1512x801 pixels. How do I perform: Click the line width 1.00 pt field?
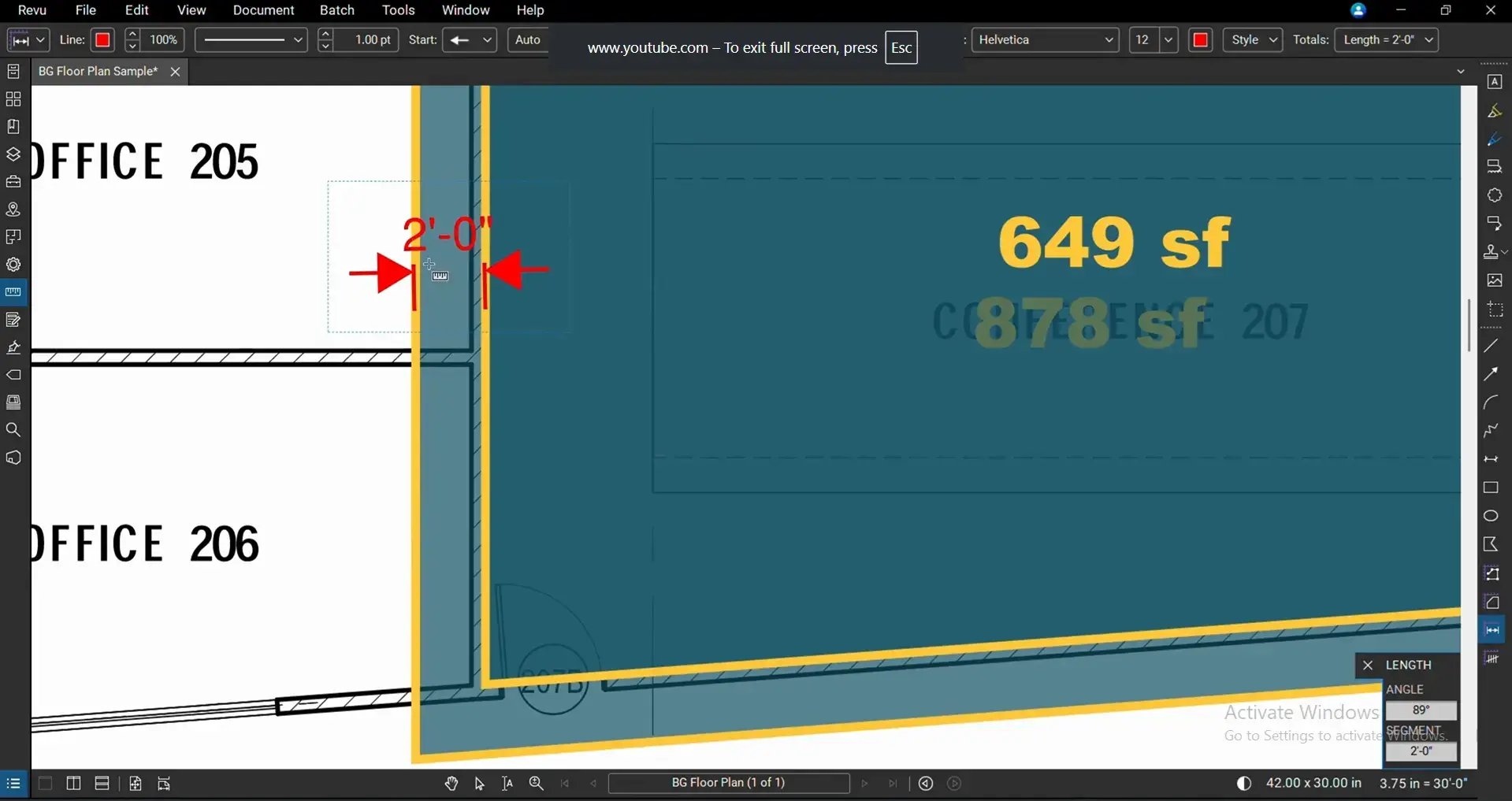click(x=367, y=39)
